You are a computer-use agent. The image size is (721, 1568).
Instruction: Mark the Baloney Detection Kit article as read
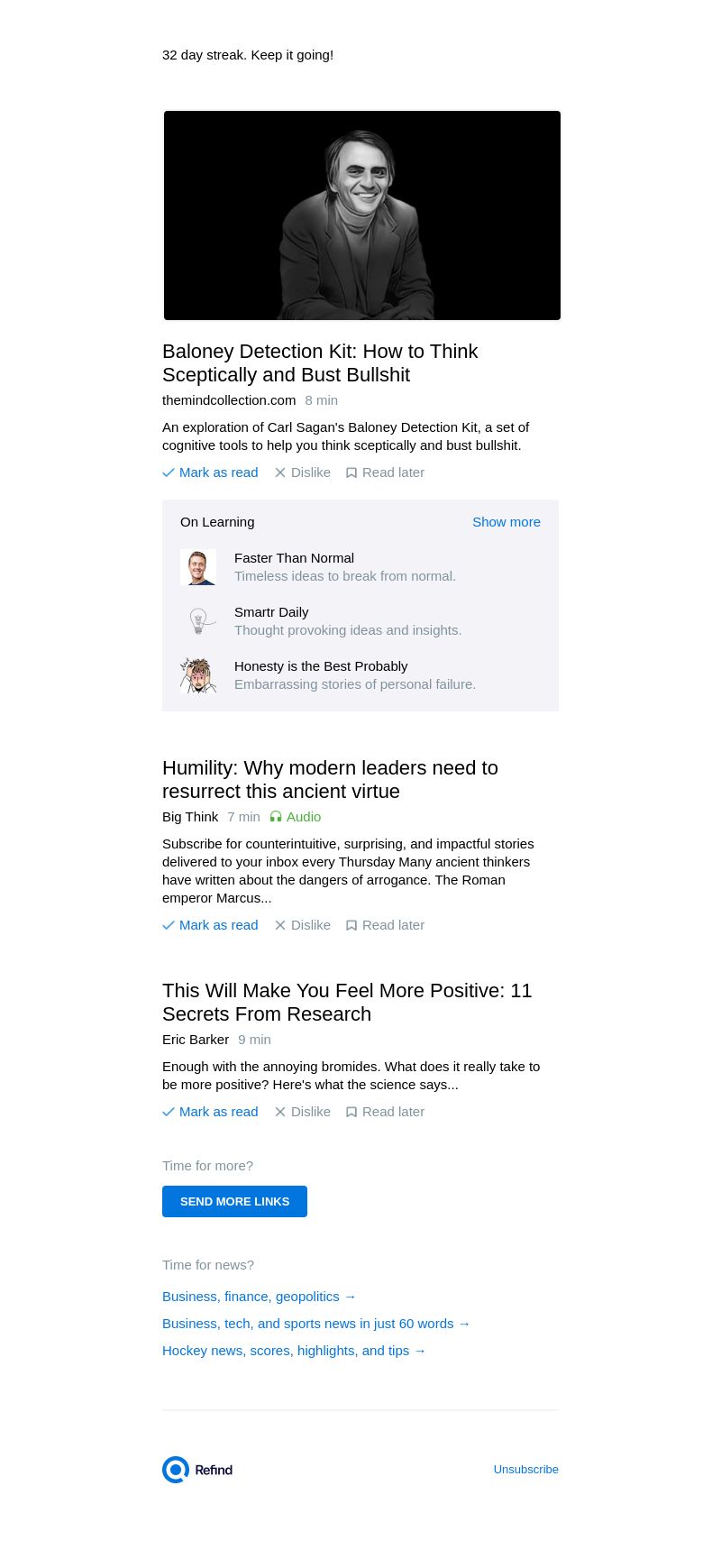(210, 472)
